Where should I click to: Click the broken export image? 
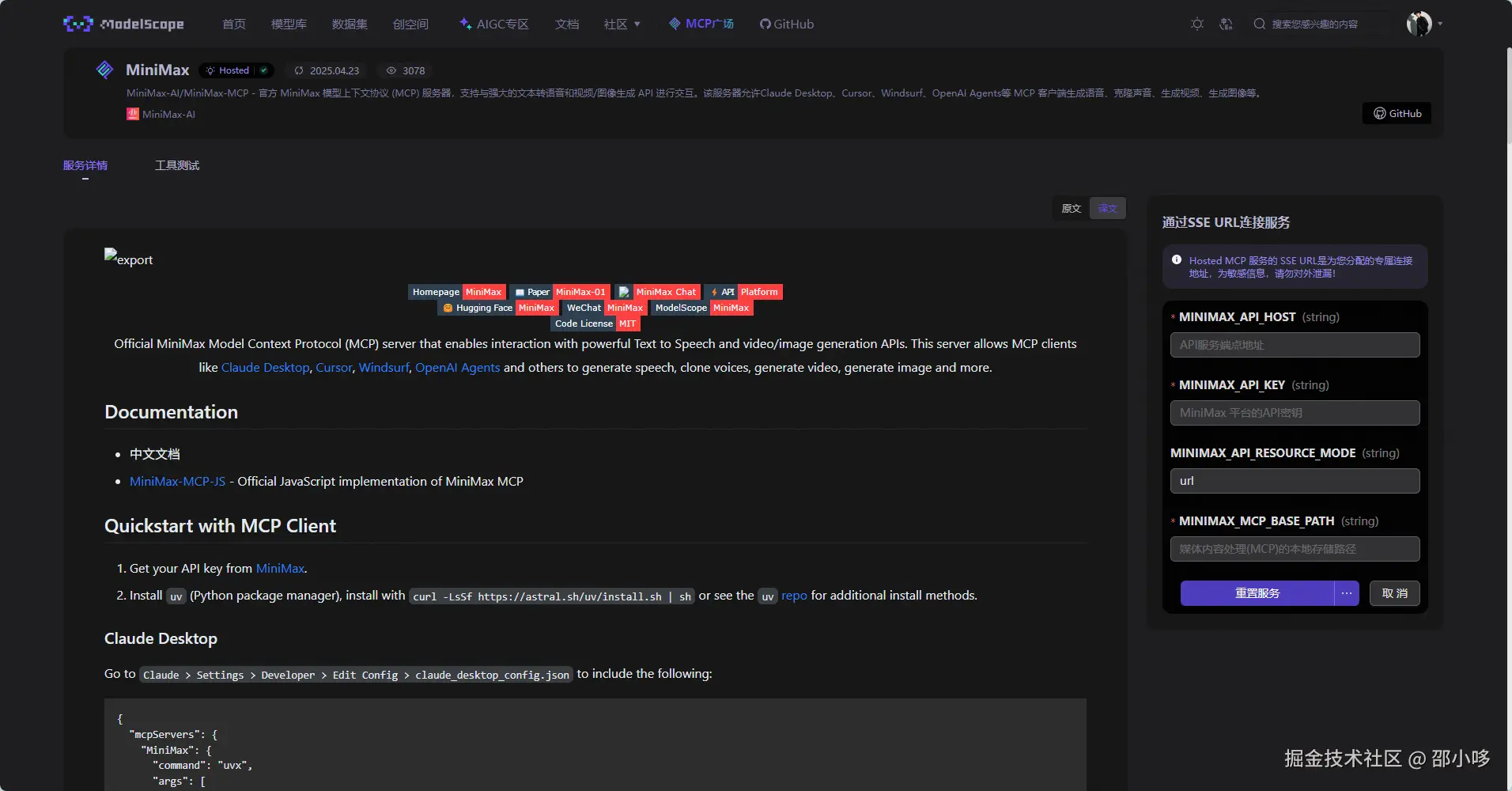point(128,258)
